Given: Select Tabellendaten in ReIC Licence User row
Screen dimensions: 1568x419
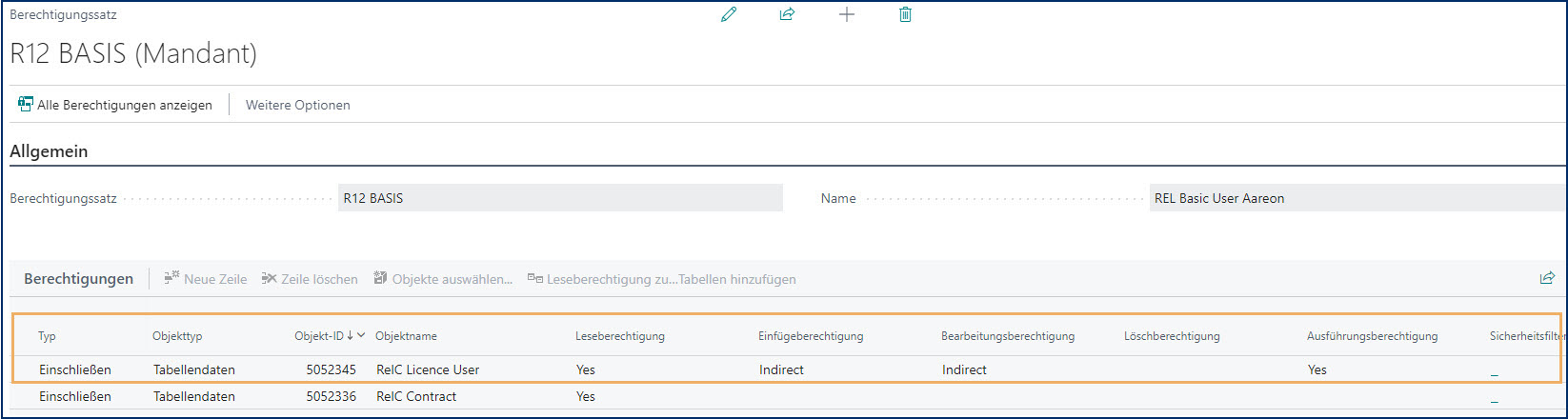Looking at the screenshot, I should pyautogui.click(x=194, y=369).
